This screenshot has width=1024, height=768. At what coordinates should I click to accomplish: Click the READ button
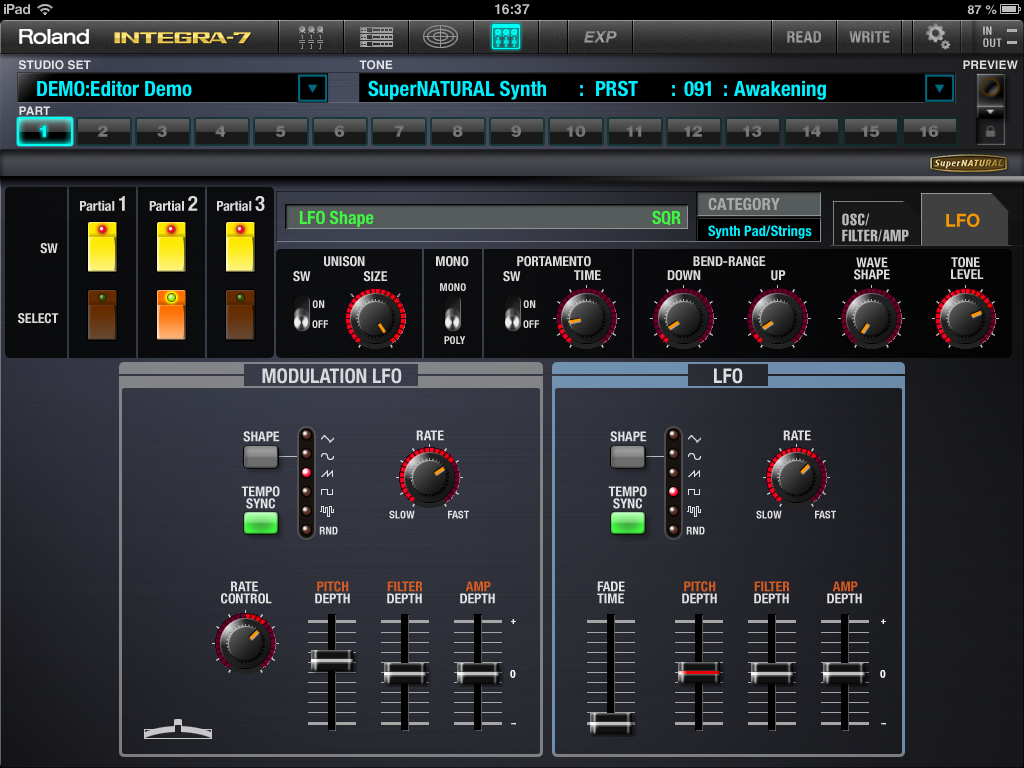tap(804, 37)
